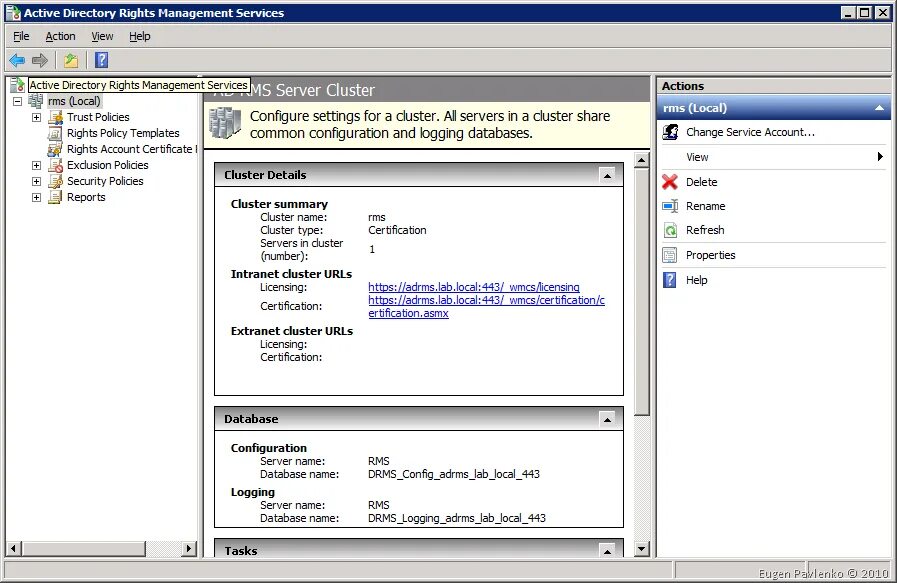Click the Cluster type value Certification
This screenshot has height=583, width=897.
397,230
